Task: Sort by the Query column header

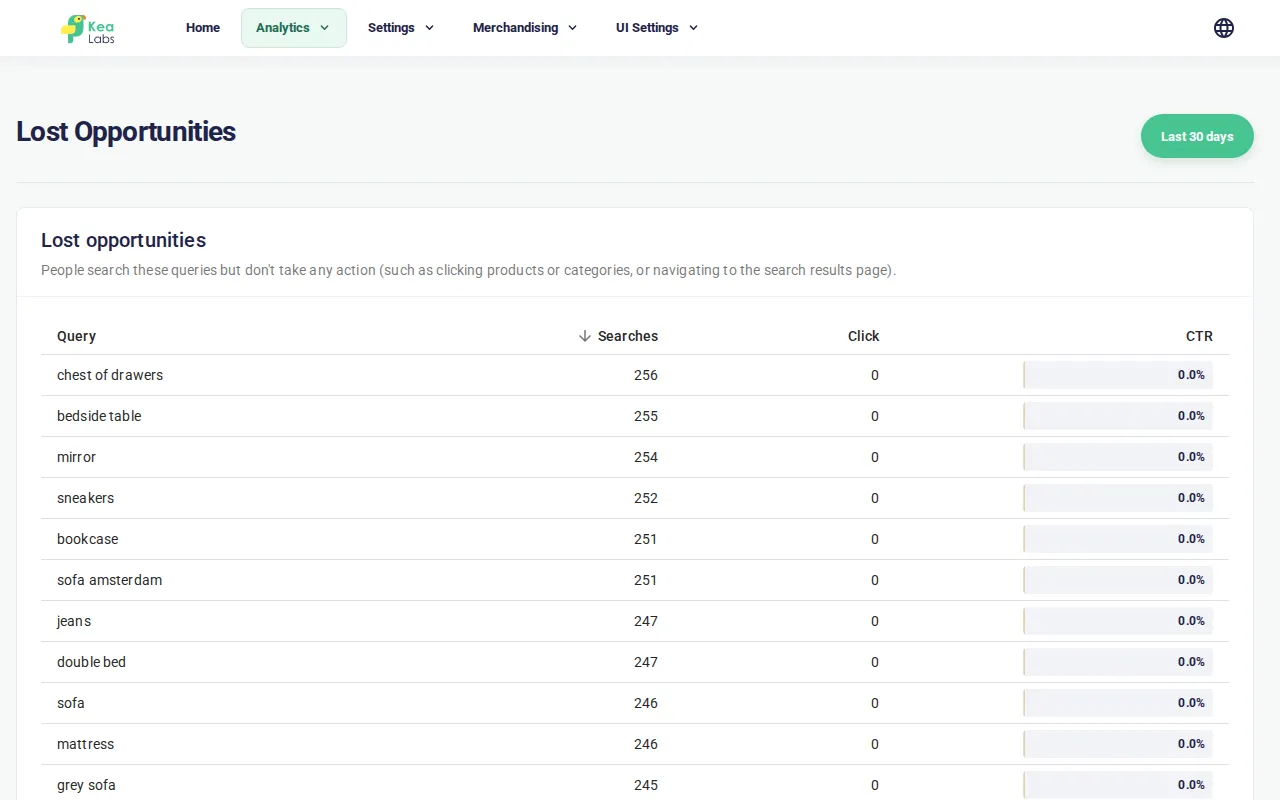Action: coord(77,336)
